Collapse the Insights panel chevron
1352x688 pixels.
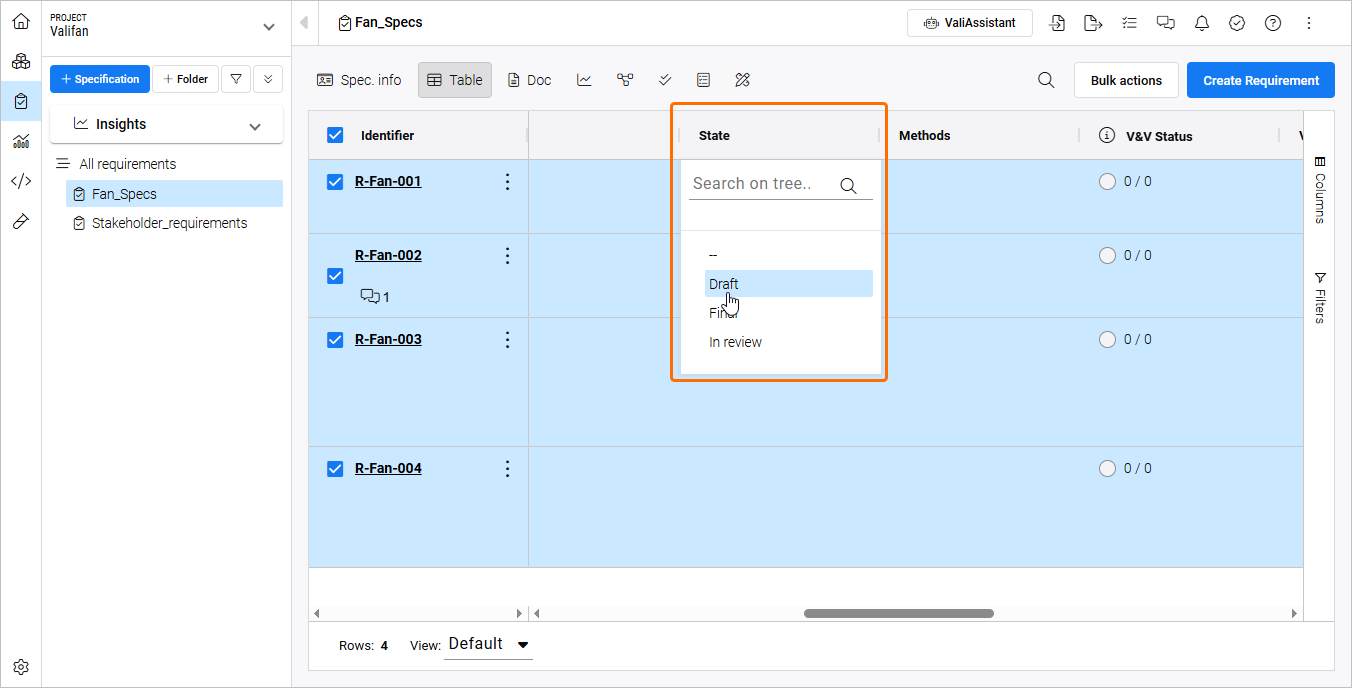tap(255, 125)
